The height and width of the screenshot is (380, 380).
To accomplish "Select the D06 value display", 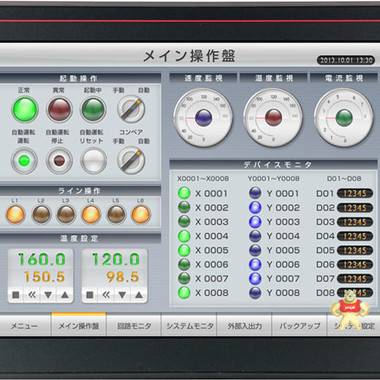I will click(355, 265).
